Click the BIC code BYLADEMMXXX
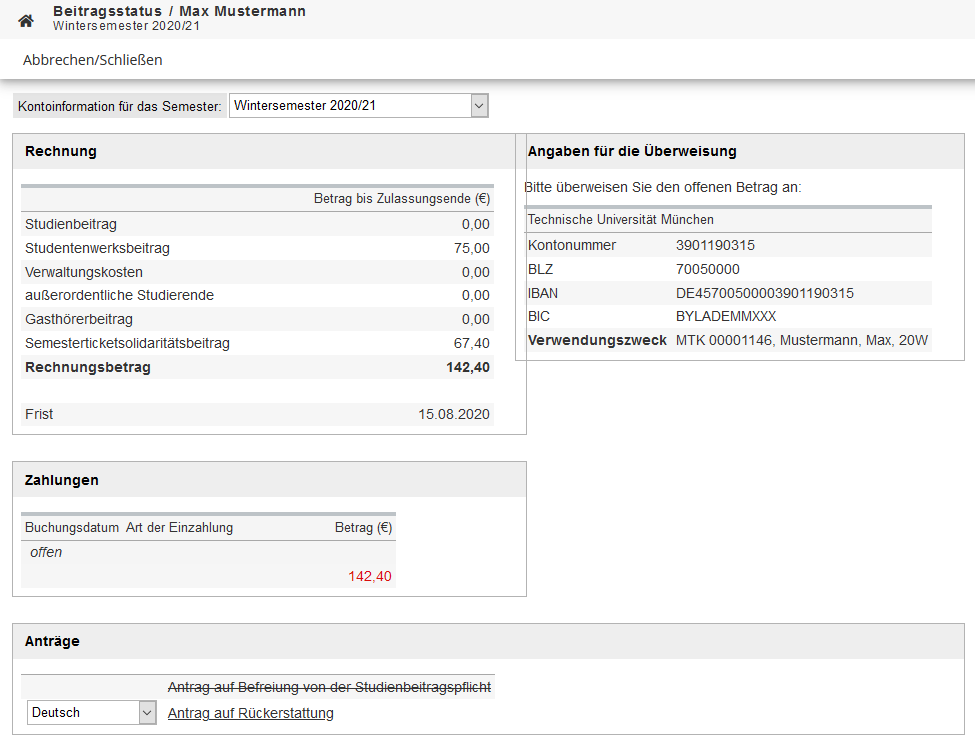975x748 pixels. click(725, 316)
